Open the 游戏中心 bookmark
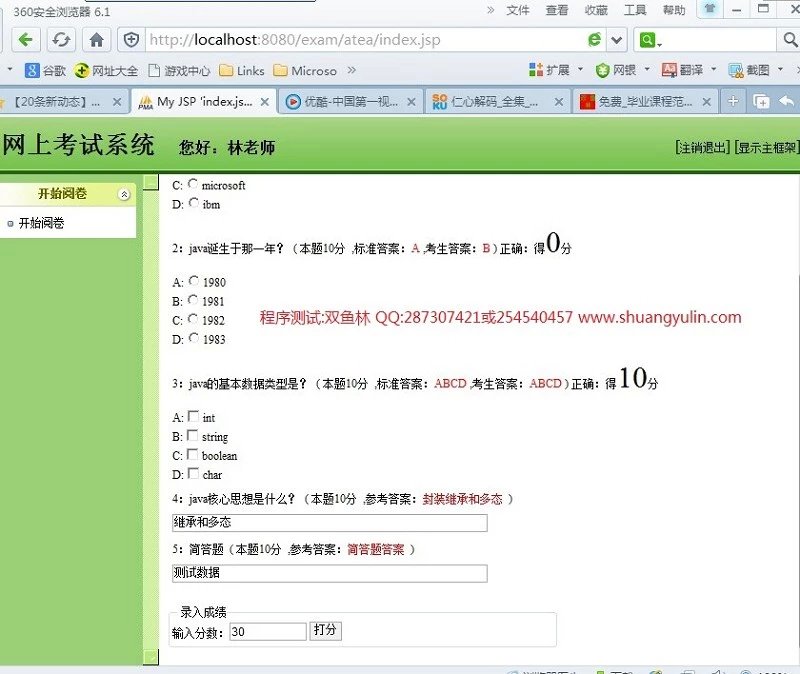 (179, 70)
